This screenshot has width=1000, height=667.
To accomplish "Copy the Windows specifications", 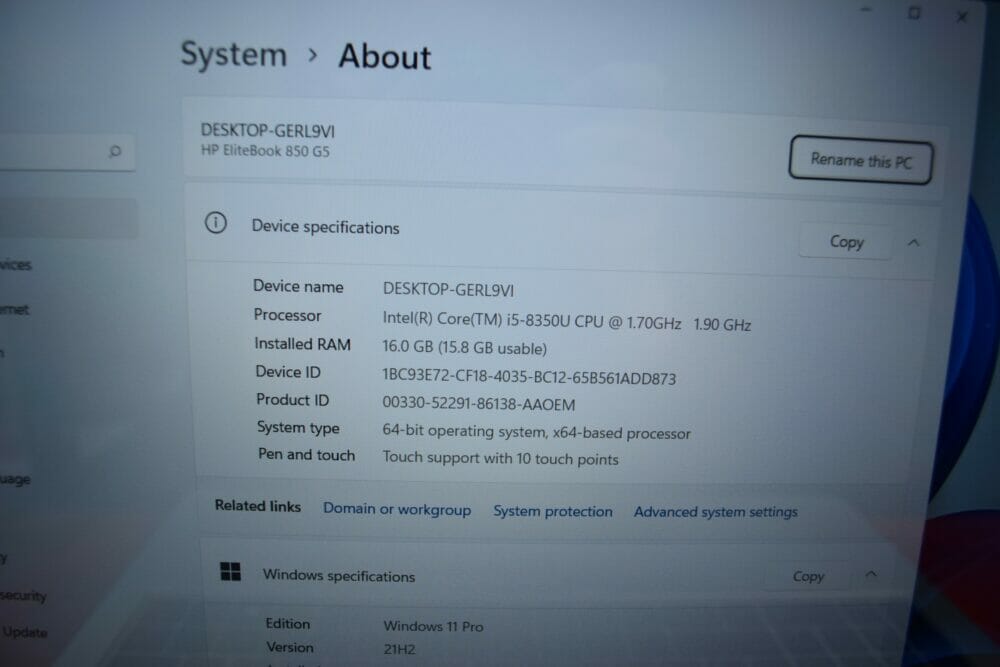I will (808, 576).
